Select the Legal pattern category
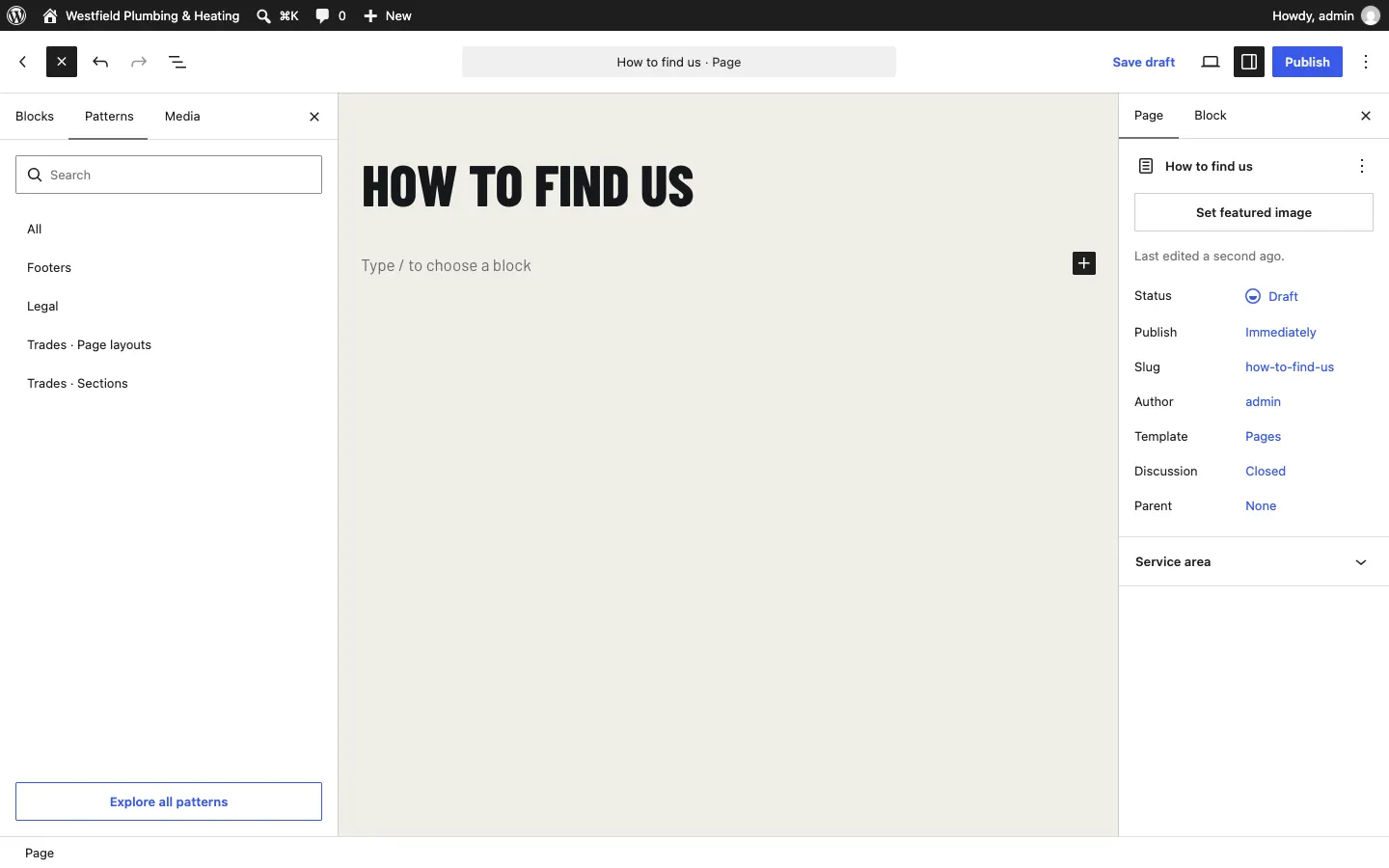Viewport: 1389px width, 868px height. pos(169,307)
